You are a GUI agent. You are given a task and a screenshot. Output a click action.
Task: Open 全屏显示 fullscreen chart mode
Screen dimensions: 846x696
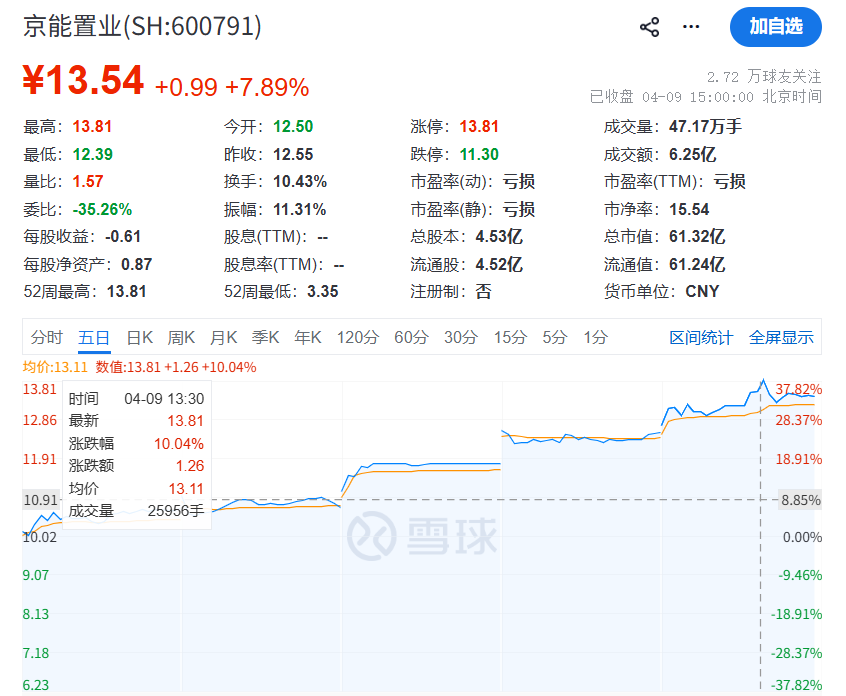pyautogui.click(x=781, y=338)
